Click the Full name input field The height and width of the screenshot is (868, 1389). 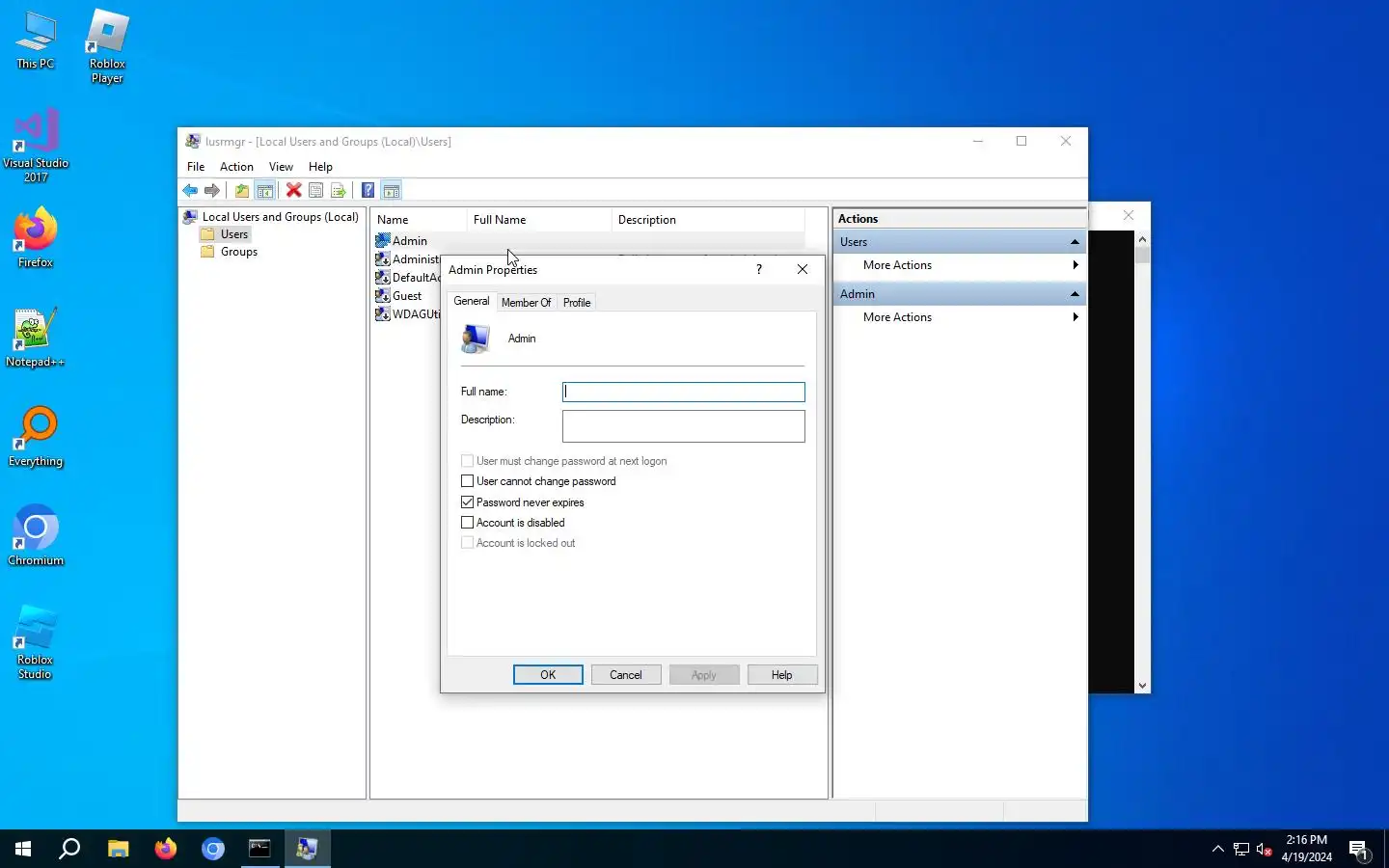(x=684, y=392)
